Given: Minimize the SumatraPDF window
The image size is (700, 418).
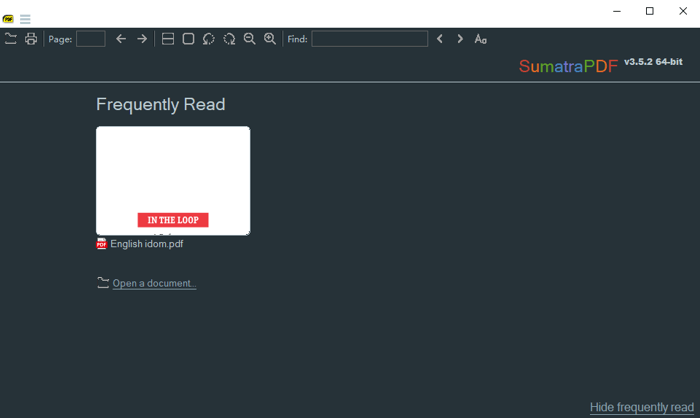Looking at the screenshot, I should point(617,11).
